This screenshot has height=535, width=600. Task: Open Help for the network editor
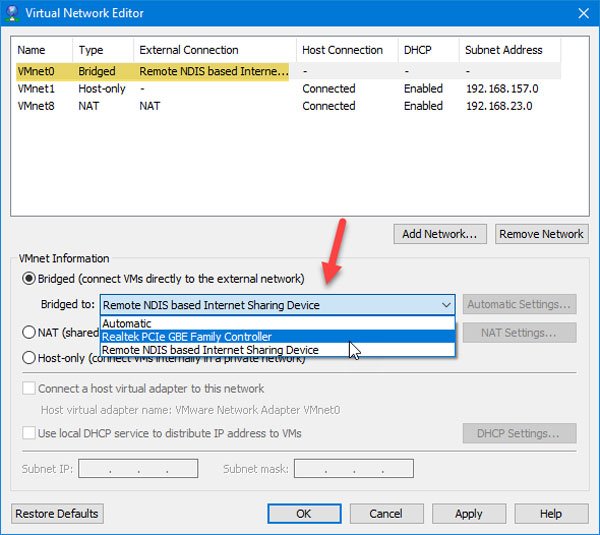(550, 513)
